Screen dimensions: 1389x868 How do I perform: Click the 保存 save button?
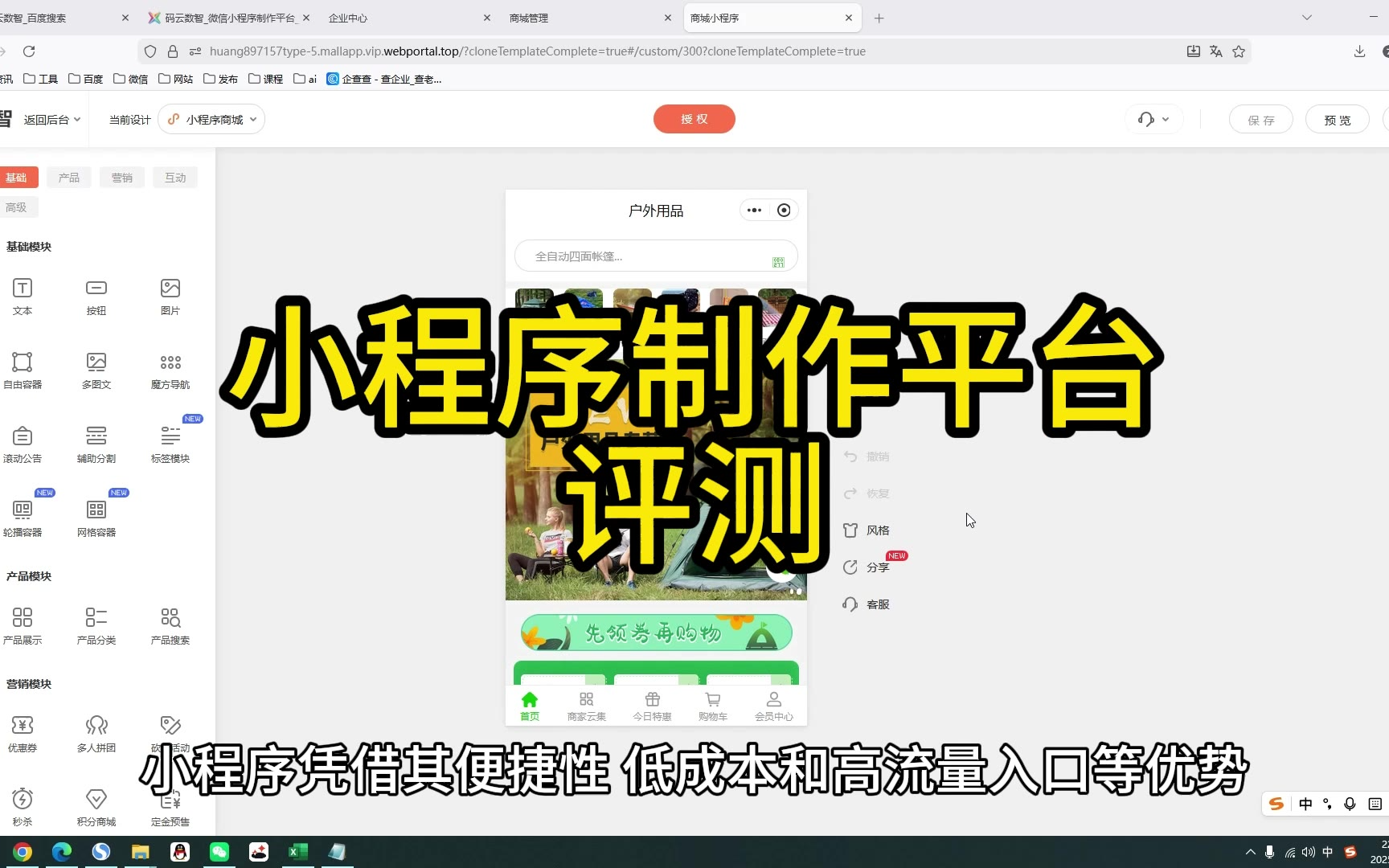coord(1261,120)
